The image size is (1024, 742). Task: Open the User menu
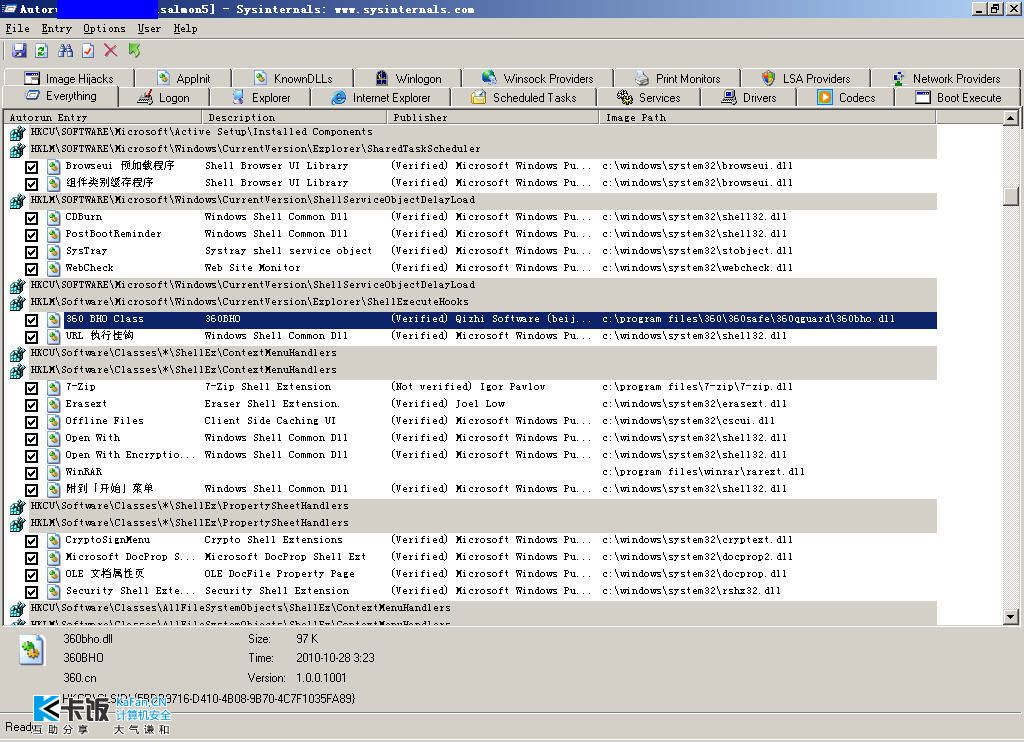(149, 29)
